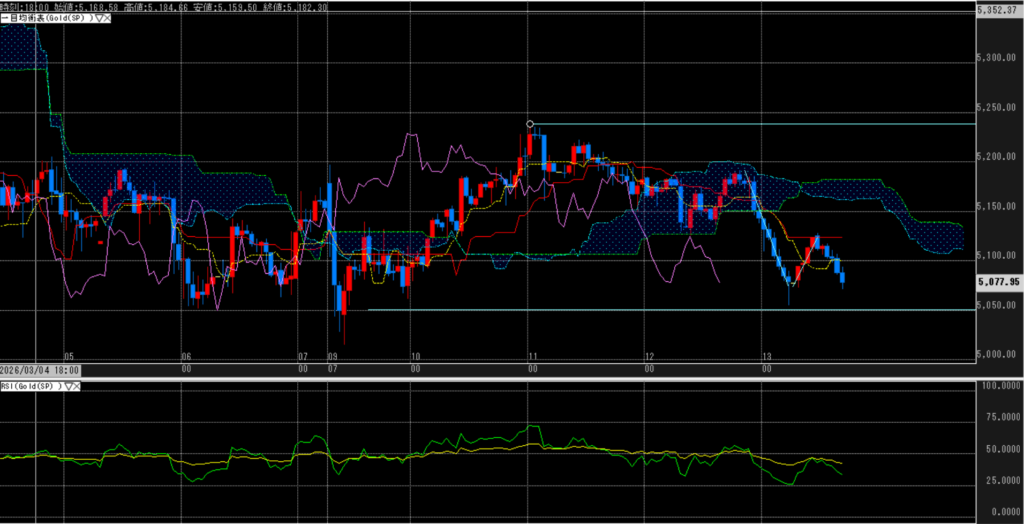1024x524 pixels.
Task: Click the 10 date marker on time axis
Action: click(415, 356)
